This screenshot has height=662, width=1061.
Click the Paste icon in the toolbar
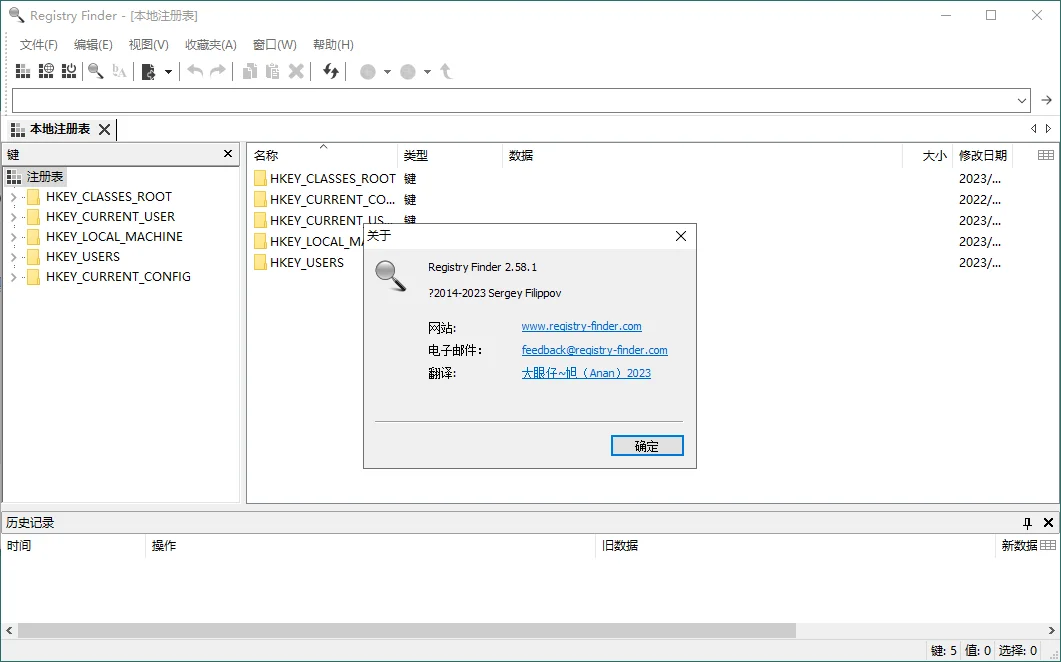pos(270,71)
